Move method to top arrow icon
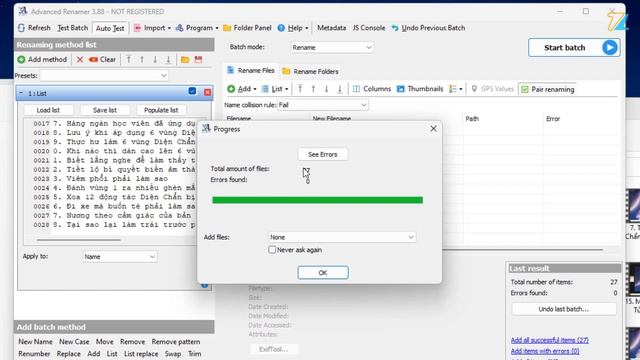Viewport: 640px width, 360px height. [129, 60]
